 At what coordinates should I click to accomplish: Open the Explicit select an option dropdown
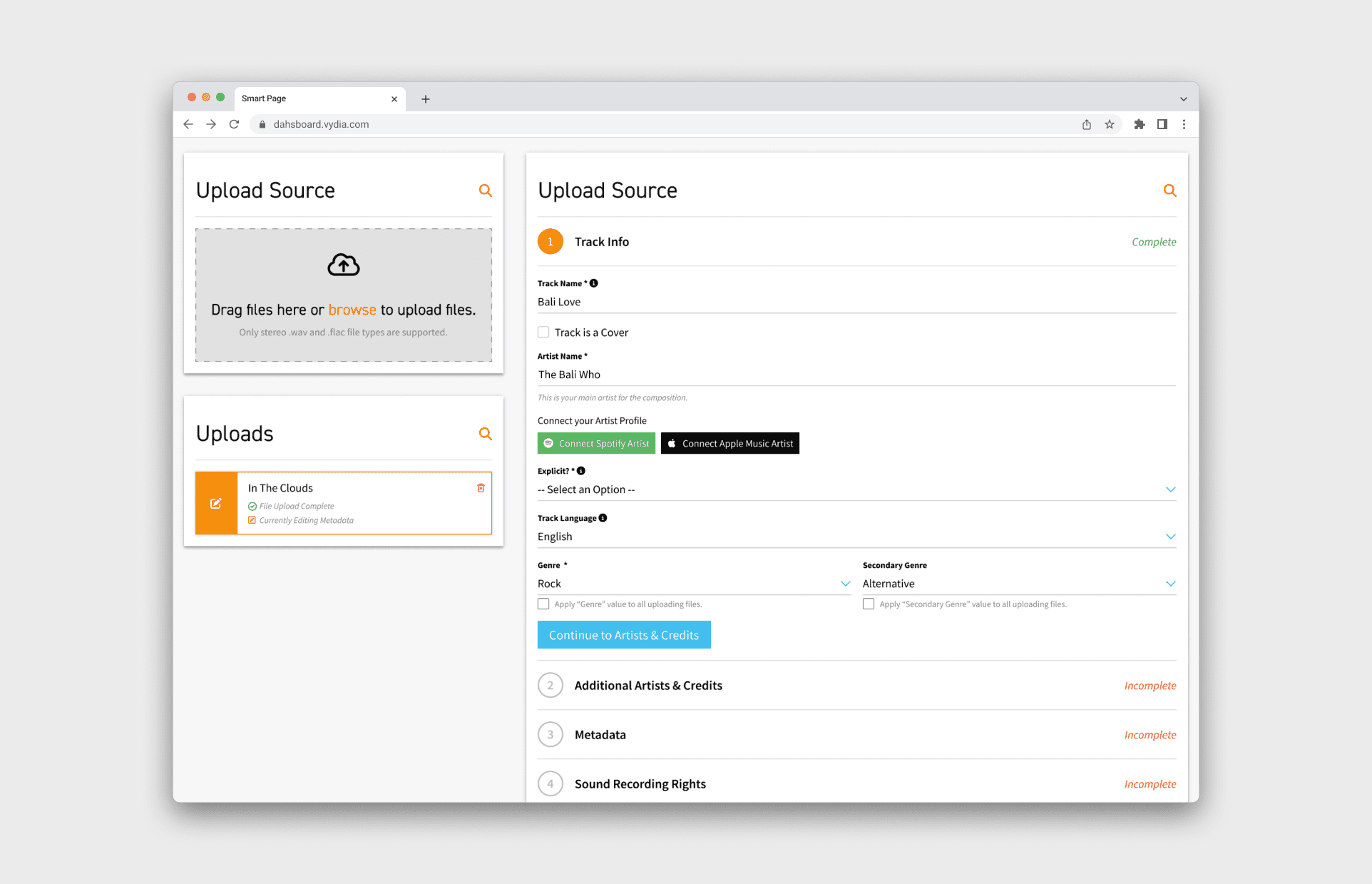(x=856, y=489)
